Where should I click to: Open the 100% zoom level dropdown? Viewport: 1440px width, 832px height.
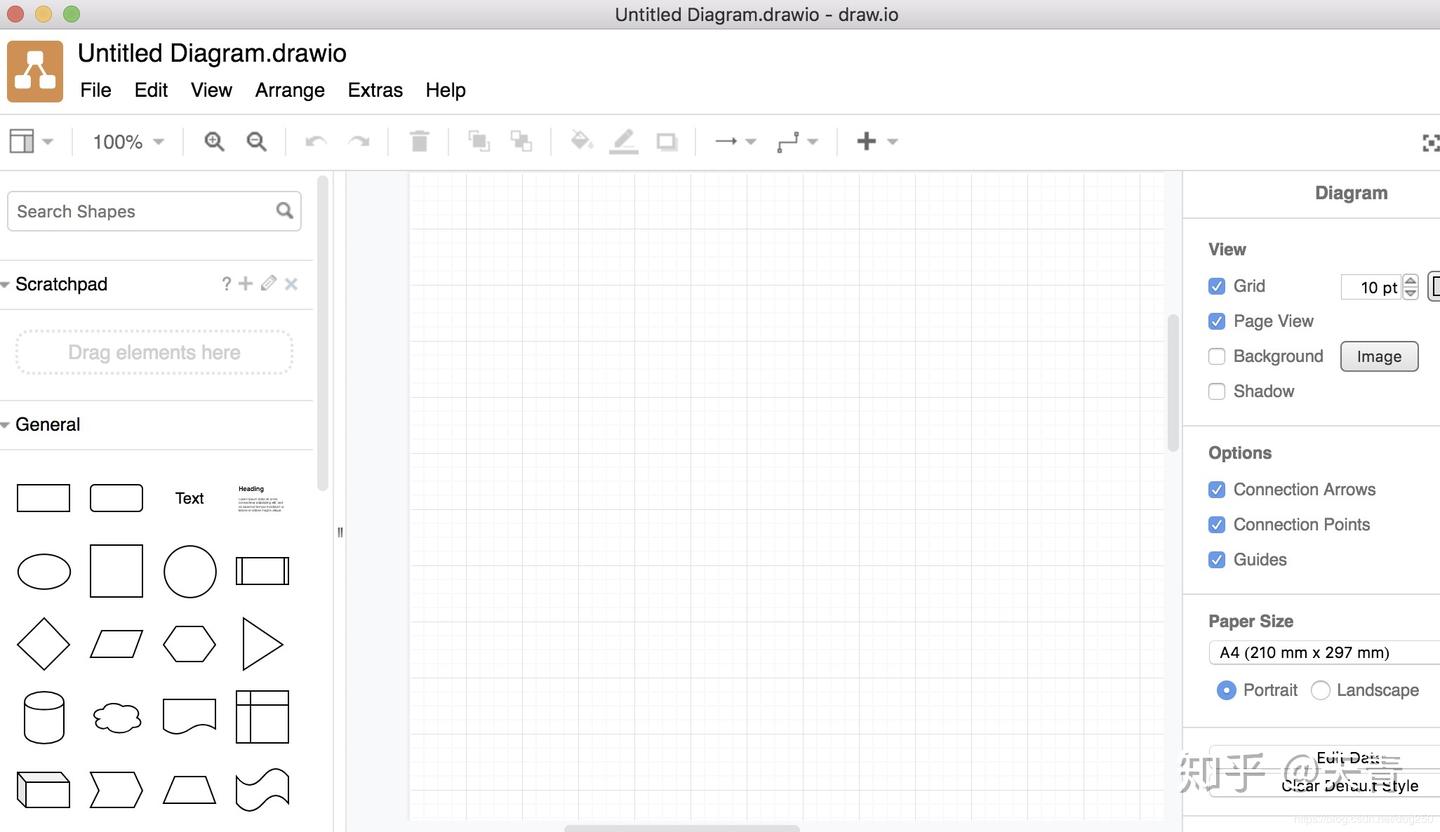pos(128,142)
